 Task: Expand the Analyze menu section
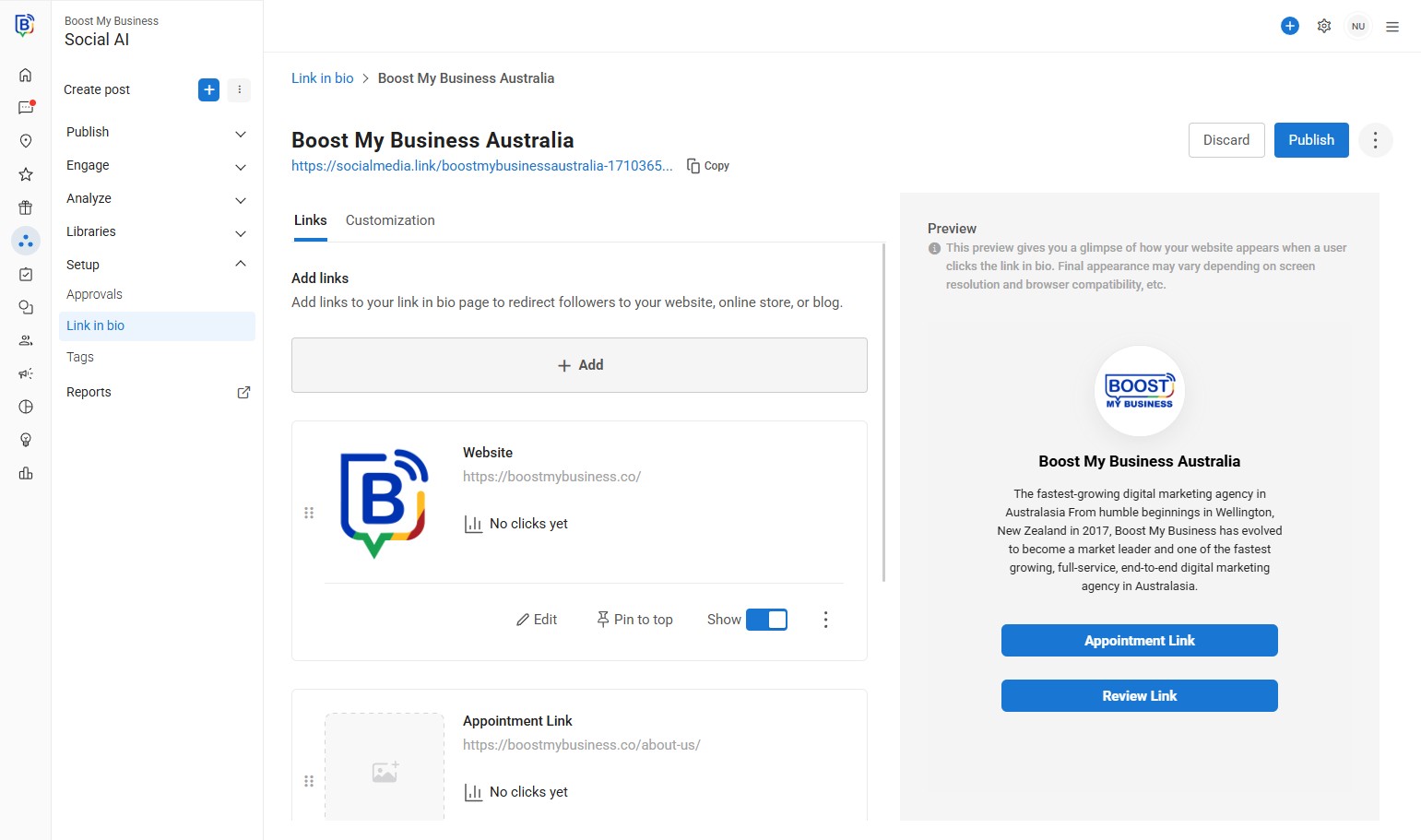pos(241,199)
